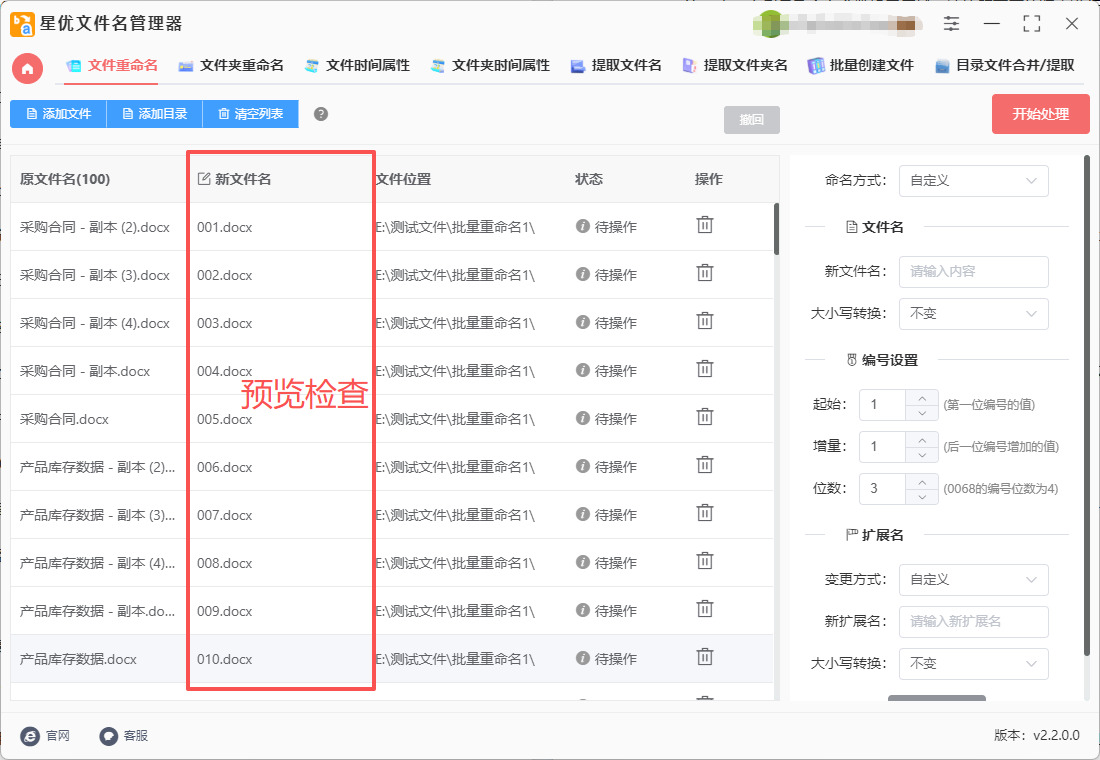Image resolution: width=1100 pixels, height=760 pixels.
Task: Expand the 命名方式 dropdown
Action: click(x=973, y=181)
